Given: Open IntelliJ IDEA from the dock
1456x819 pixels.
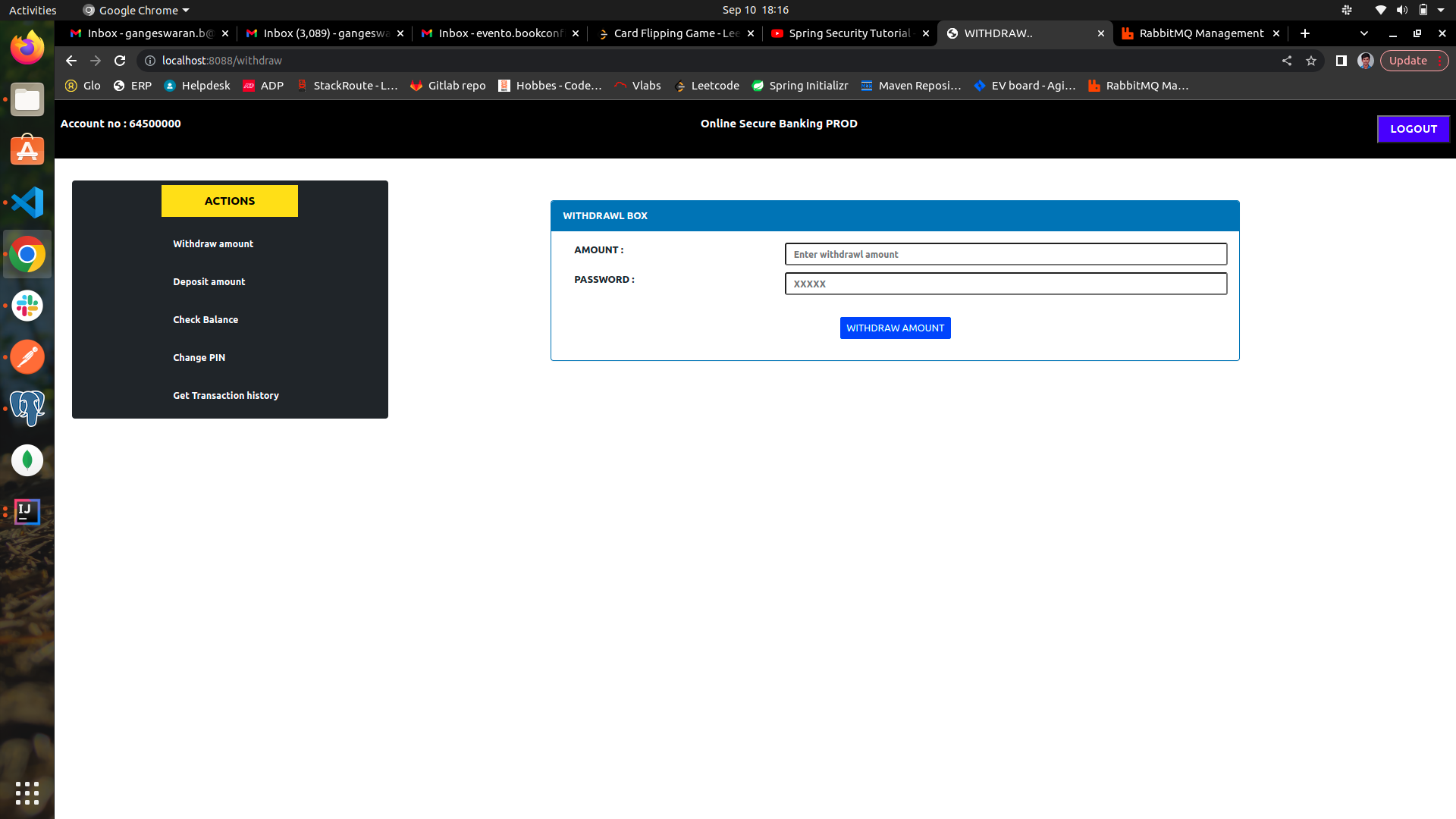Looking at the screenshot, I should pyautogui.click(x=27, y=511).
